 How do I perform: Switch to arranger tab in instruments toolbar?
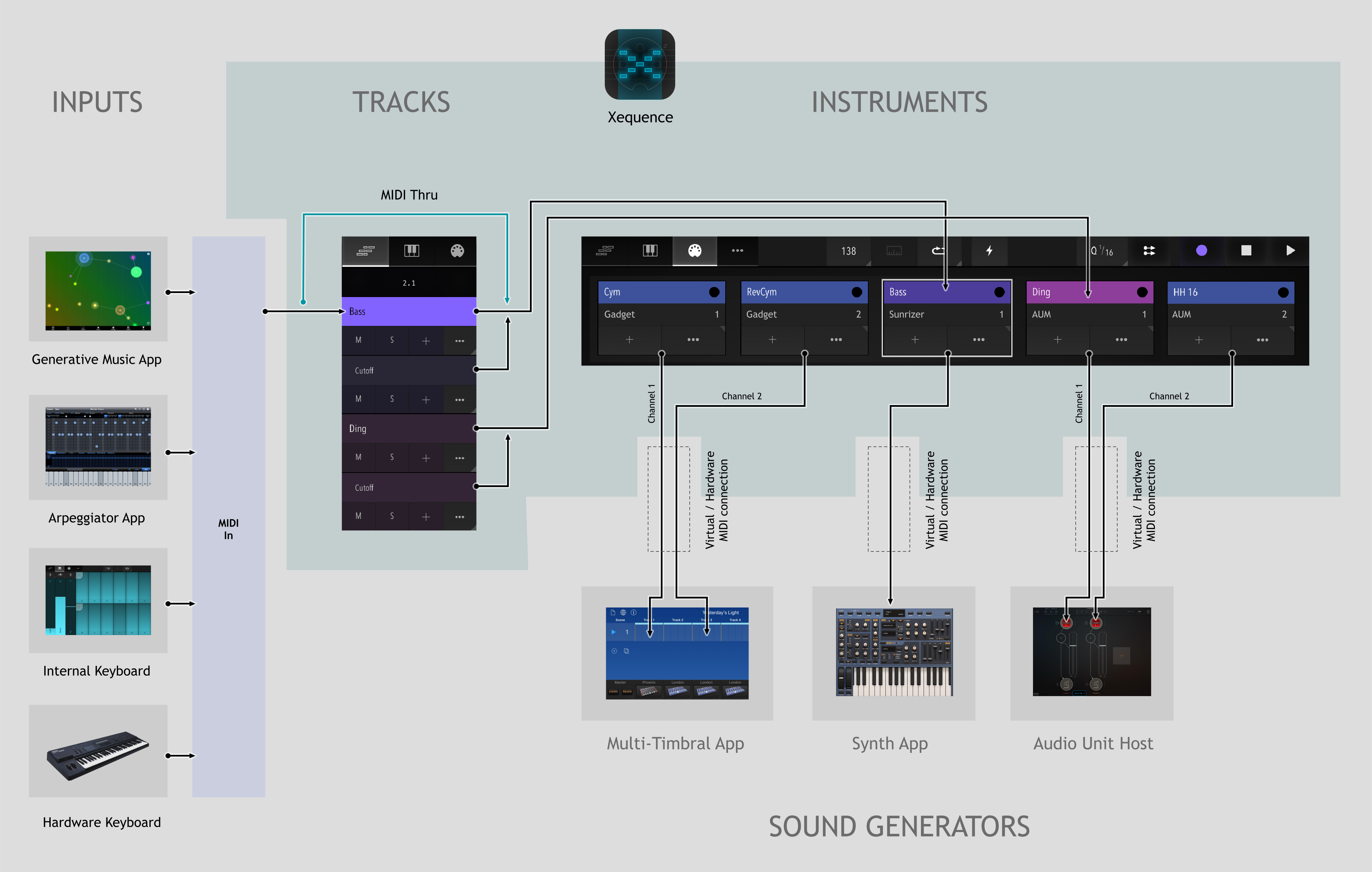tap(604, 251)
